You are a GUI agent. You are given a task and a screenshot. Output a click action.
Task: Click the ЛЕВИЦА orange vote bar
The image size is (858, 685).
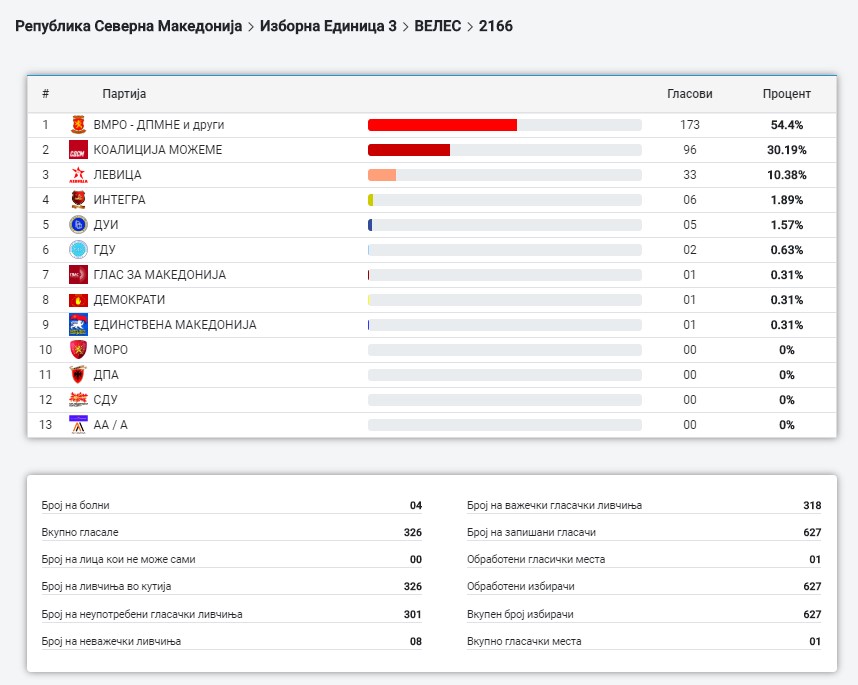tap(382, 175)
